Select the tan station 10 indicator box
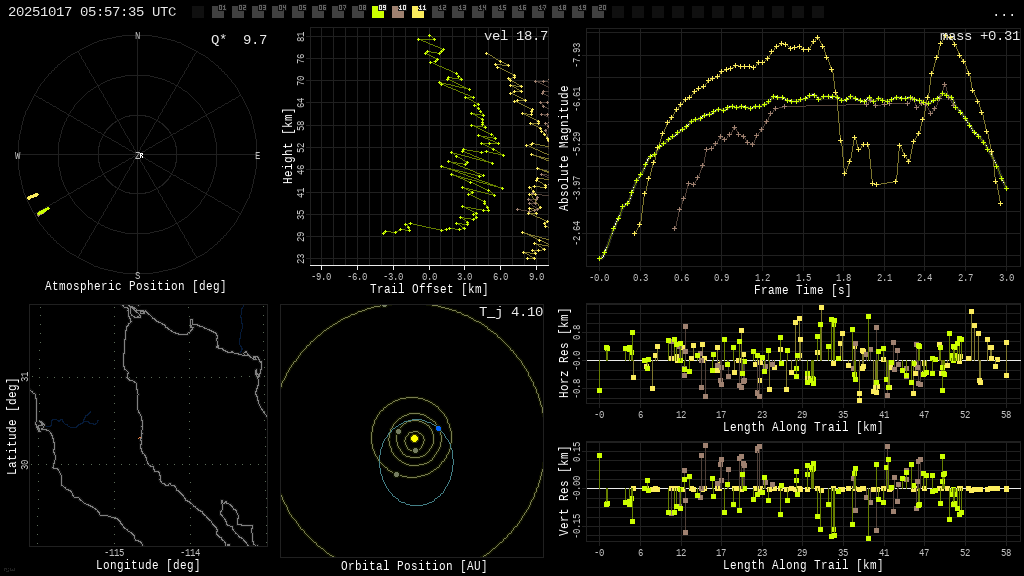Image resolution: width=1024 pixels, height=576 pixels. [x=398, y=12]
